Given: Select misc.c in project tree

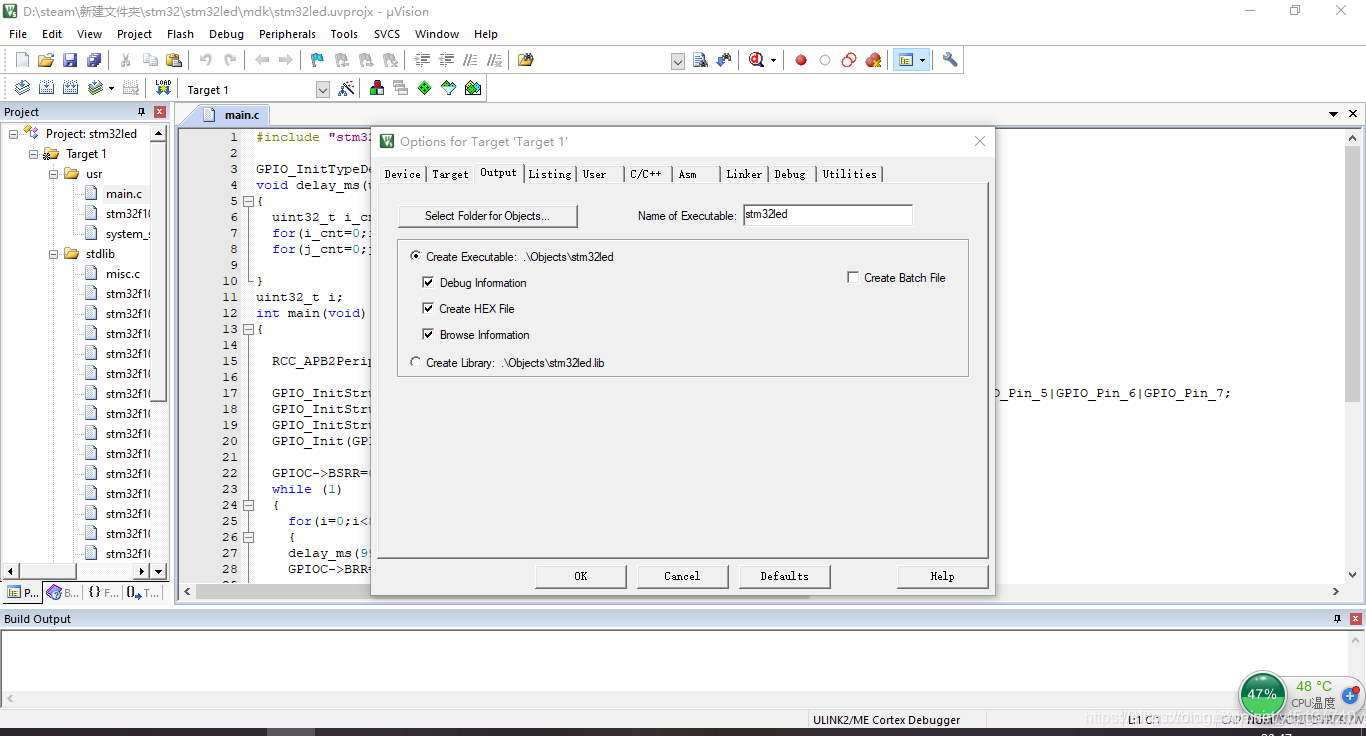Looking at the screenshot, I should [123, 274].
